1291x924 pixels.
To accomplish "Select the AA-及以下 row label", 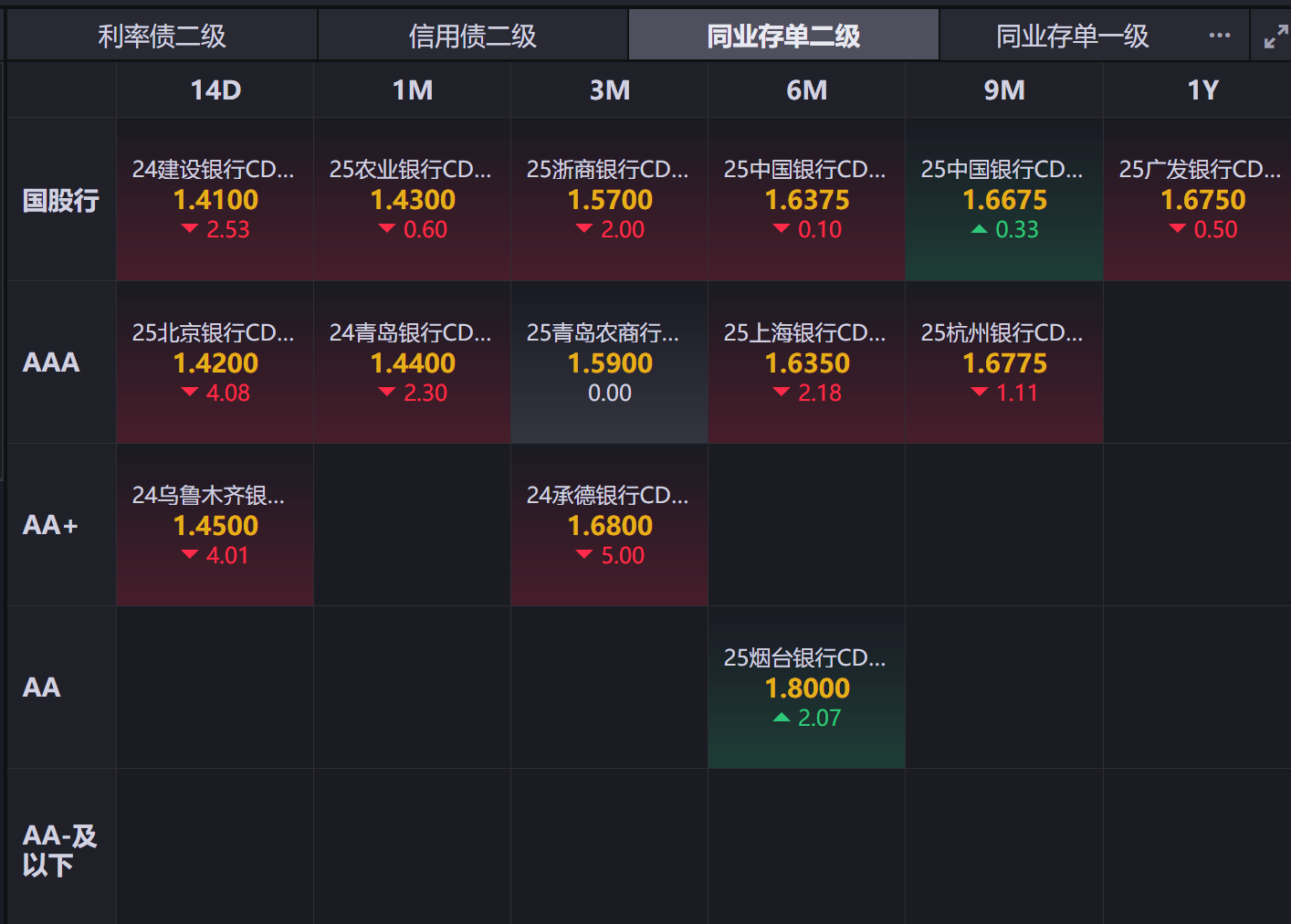I will 59,850.
